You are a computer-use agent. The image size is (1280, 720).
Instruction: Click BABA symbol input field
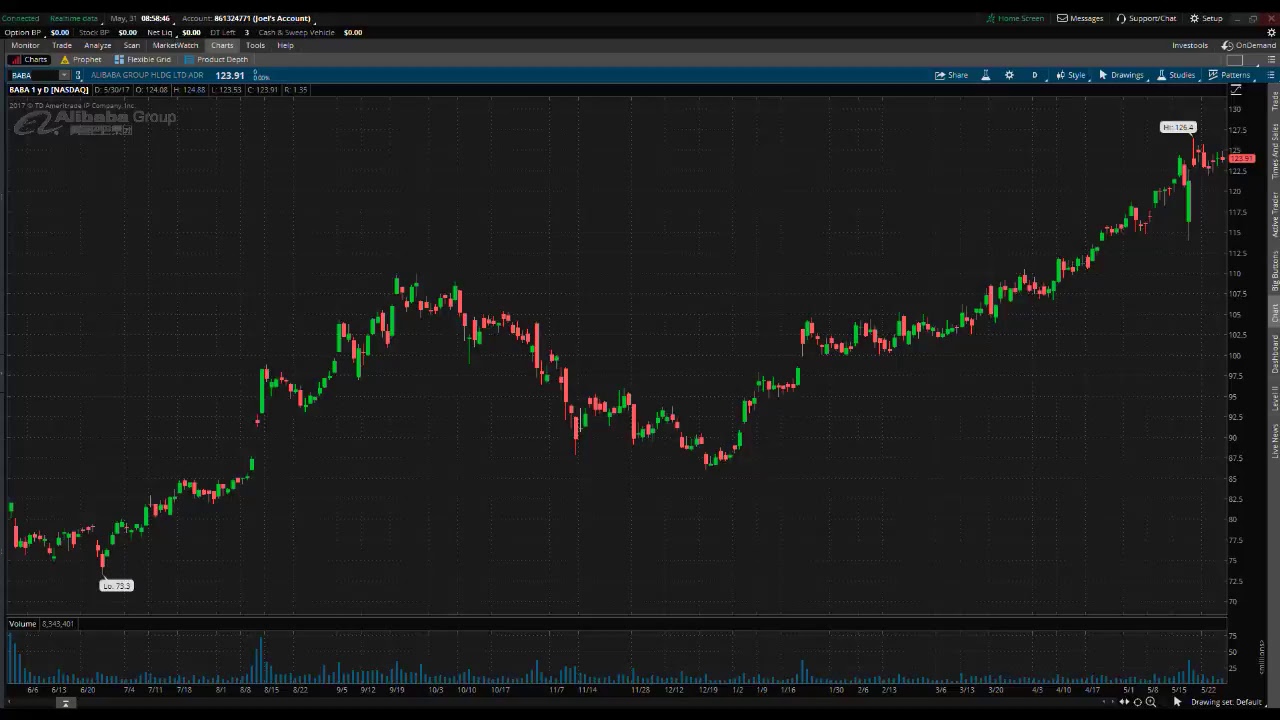tap(34, 75)
